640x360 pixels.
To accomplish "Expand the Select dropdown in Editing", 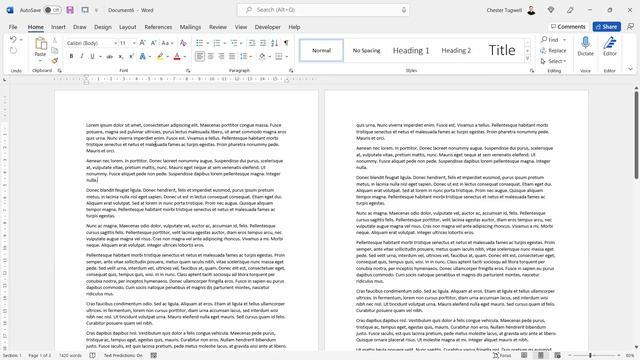I will (553, 61).
